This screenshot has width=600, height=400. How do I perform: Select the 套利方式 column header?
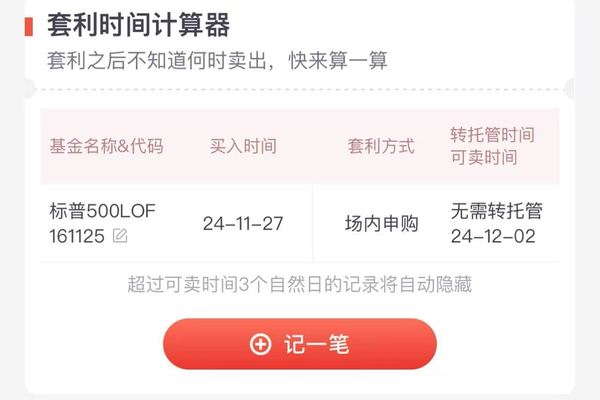point(381,146)
